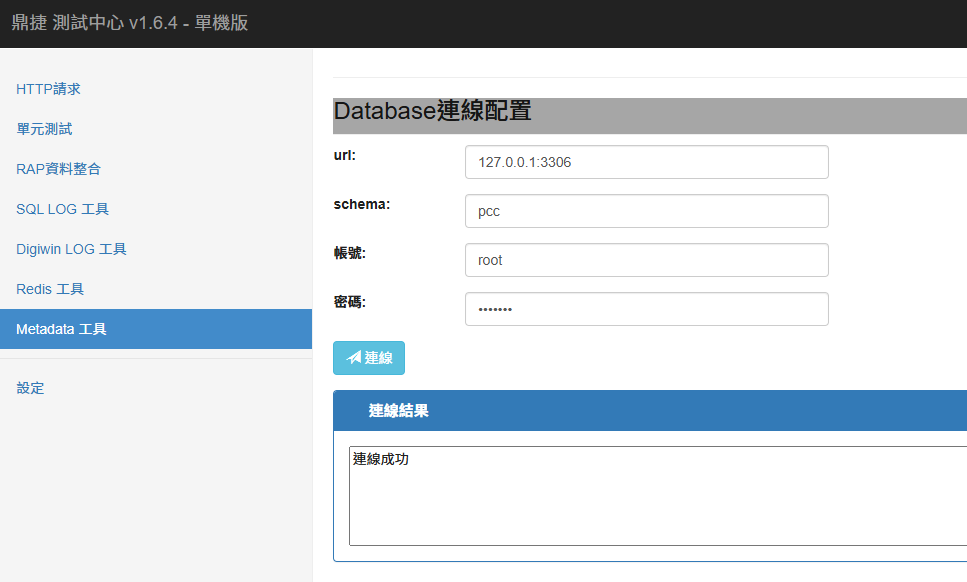Focus the 帳號 field containing root
The width and height of the screenshot is (967, 582).
click(646, 260)
